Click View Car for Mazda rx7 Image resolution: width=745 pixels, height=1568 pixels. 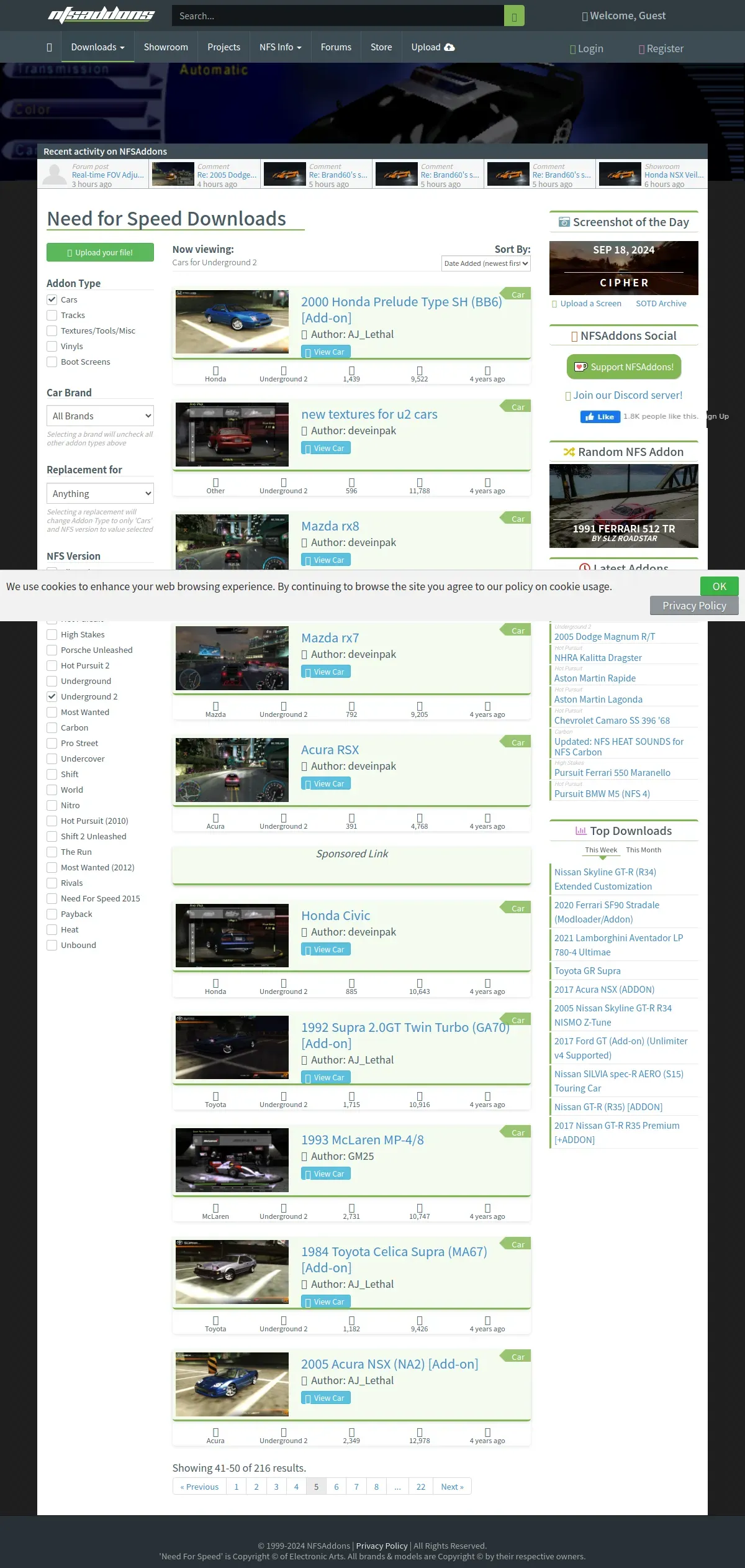(x=326, y=672)
